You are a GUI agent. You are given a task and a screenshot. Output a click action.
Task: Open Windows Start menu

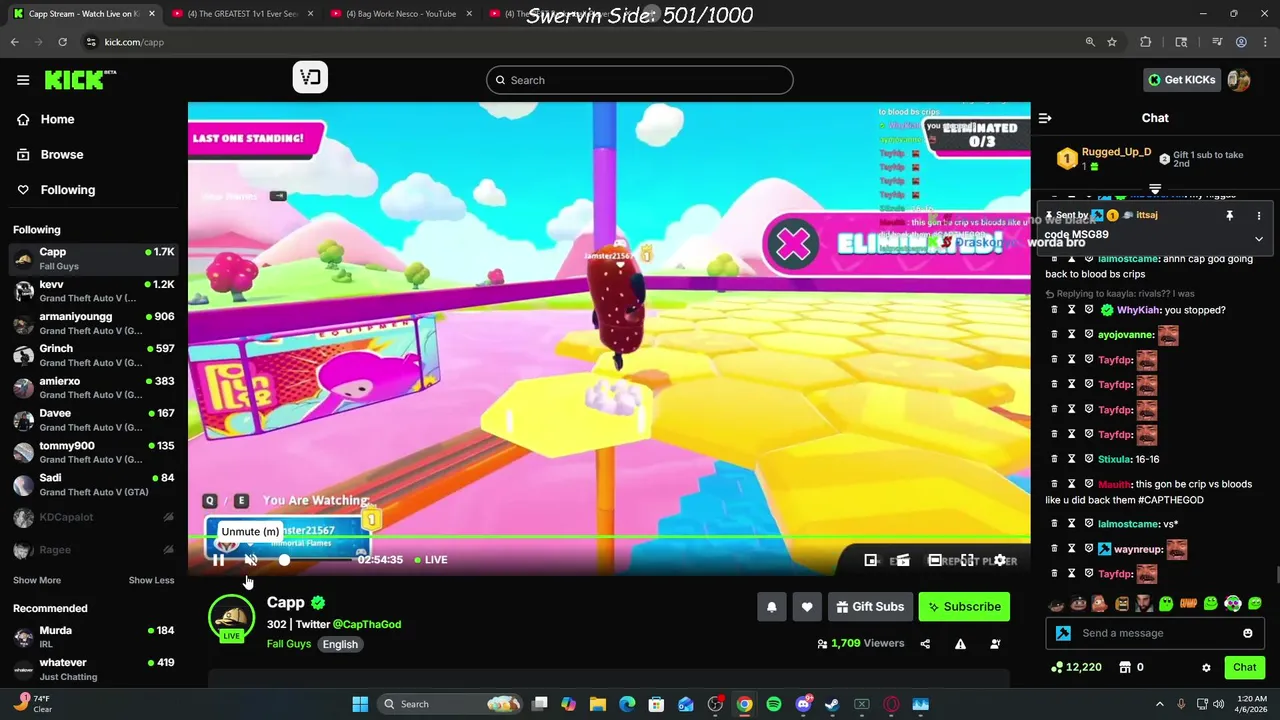tap(360, 704)
